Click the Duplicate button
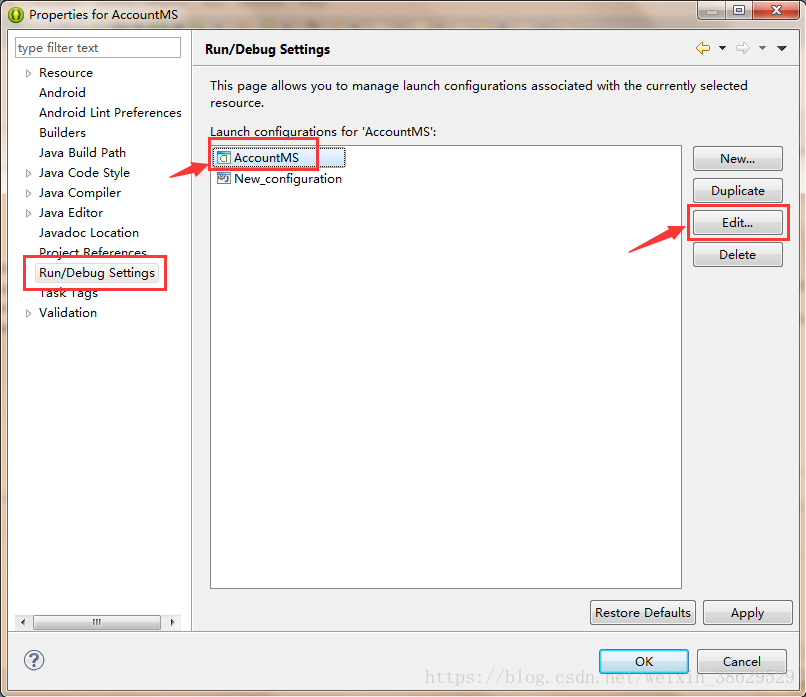The height and width of the screenshot is (697, 806). 738,191
